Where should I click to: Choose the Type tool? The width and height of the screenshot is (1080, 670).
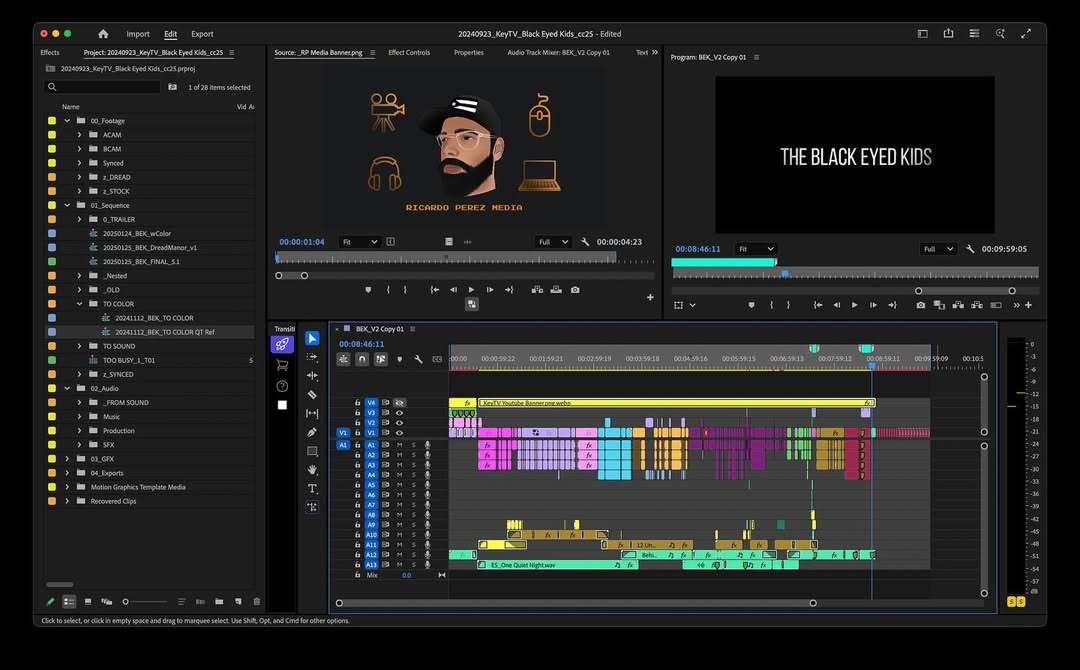click(x=312, y=489)
